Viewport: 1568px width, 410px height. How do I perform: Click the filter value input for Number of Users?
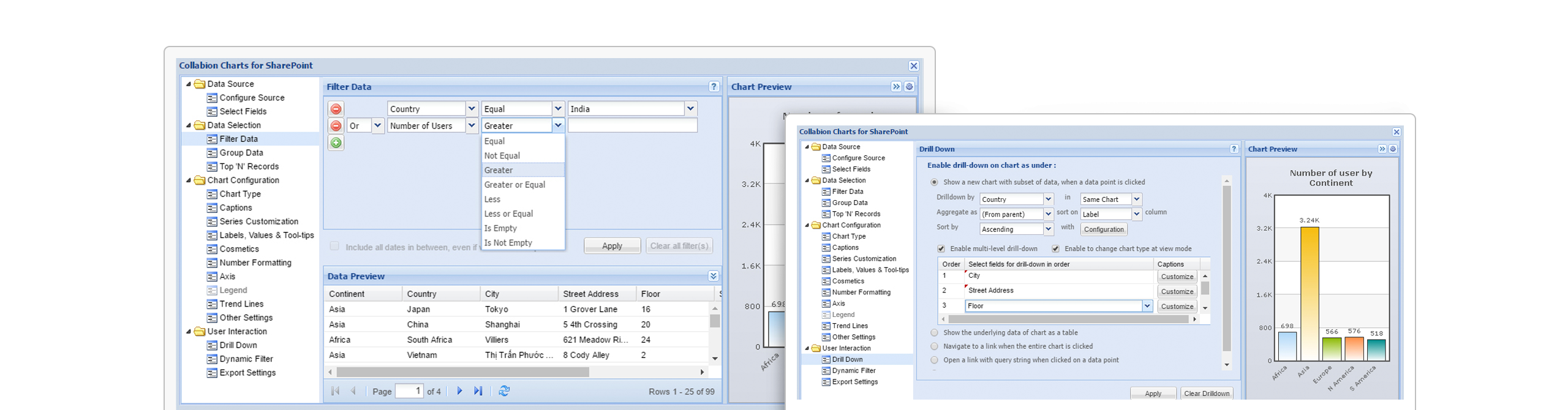pos(632,126)
